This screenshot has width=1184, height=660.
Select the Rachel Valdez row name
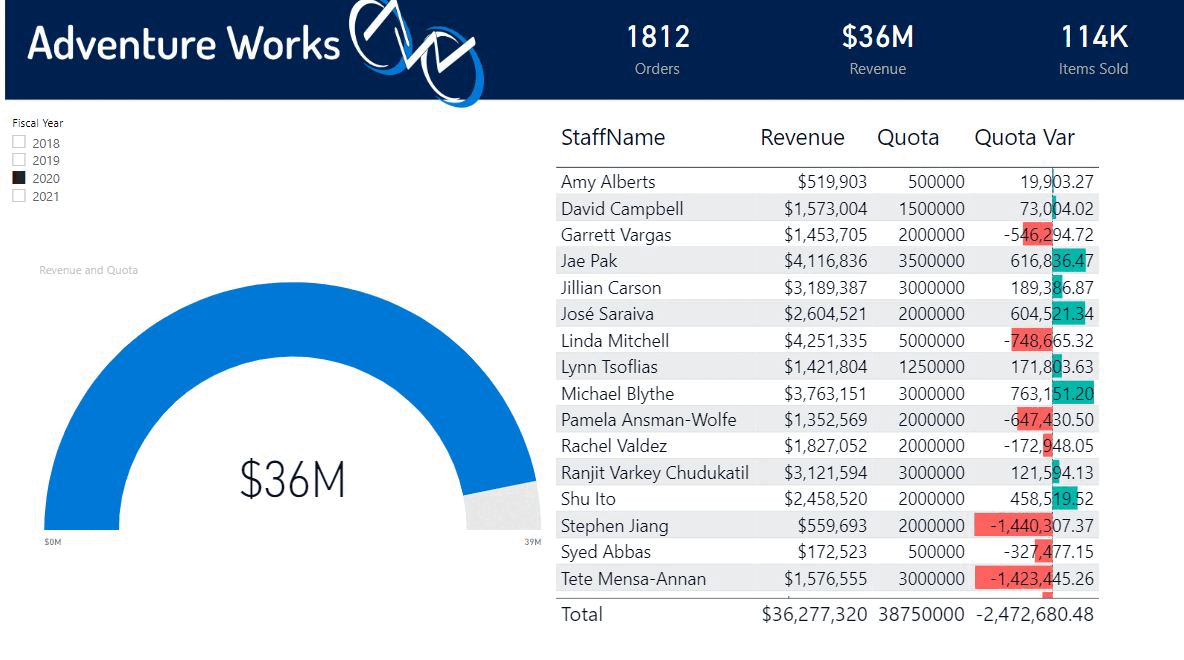pos(613,446)
